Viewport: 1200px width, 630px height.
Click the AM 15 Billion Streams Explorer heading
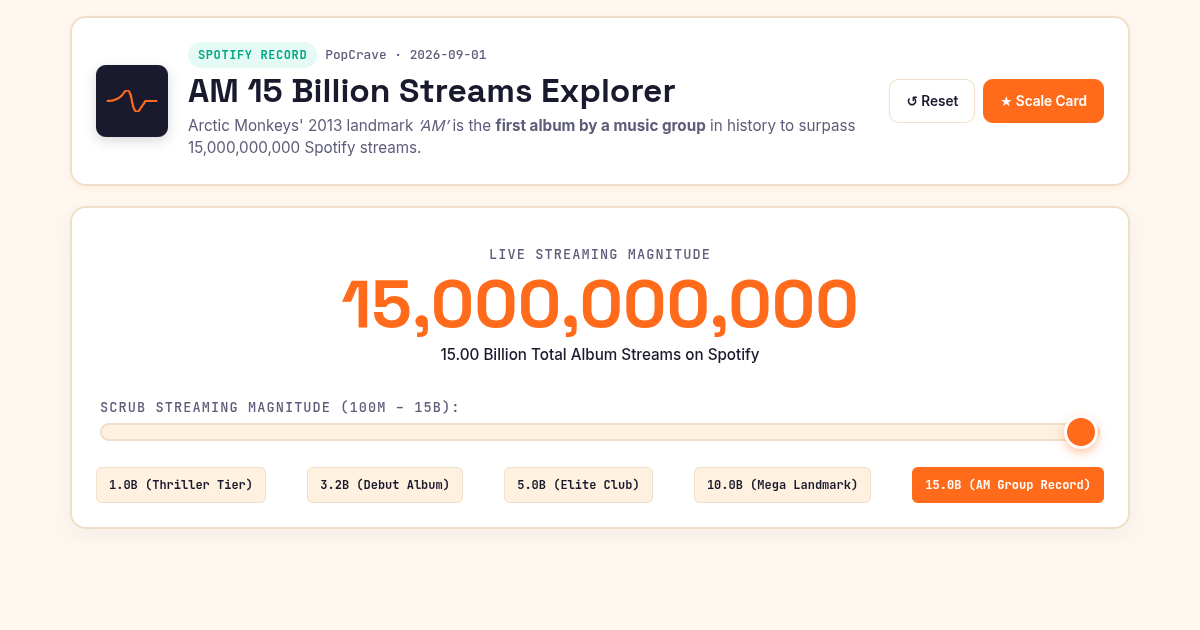point(432,91)
